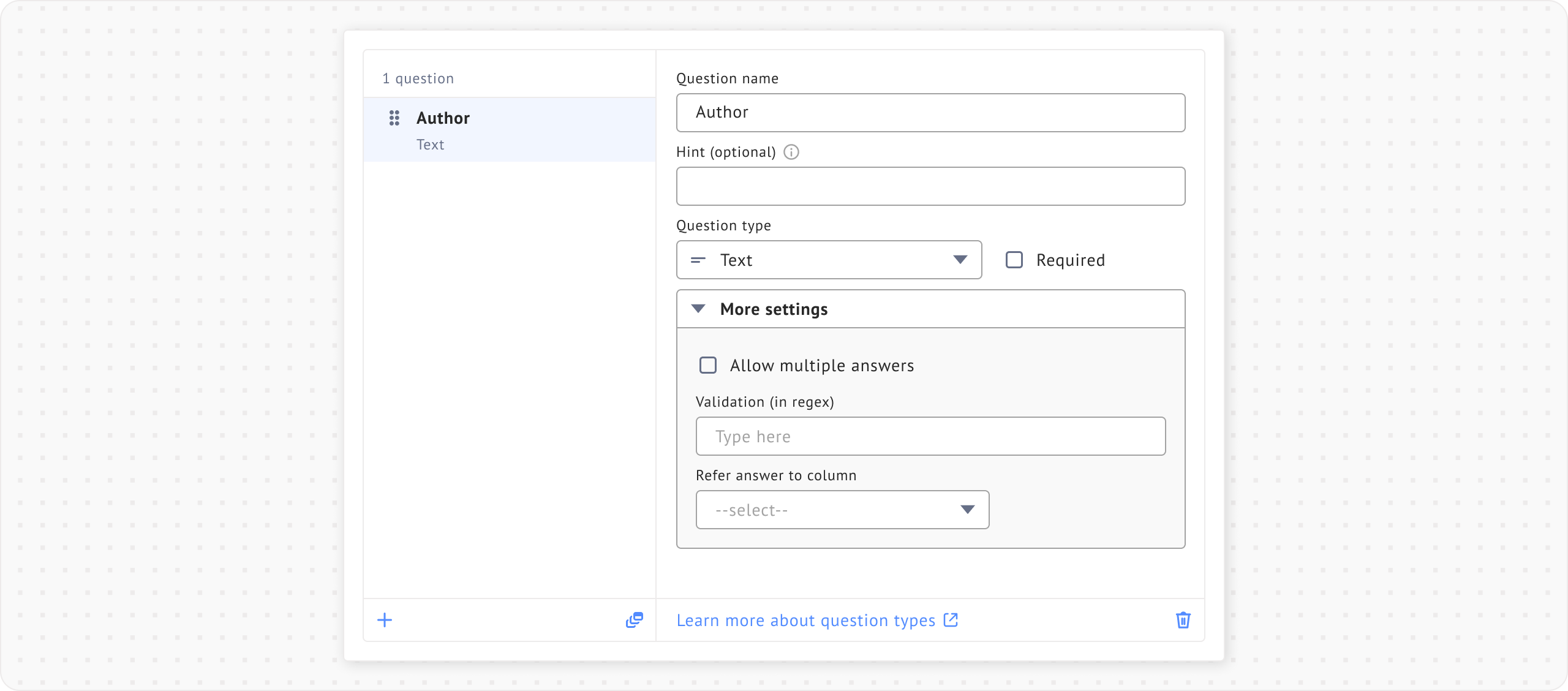Click the Hint info icon

click(791, 152)
